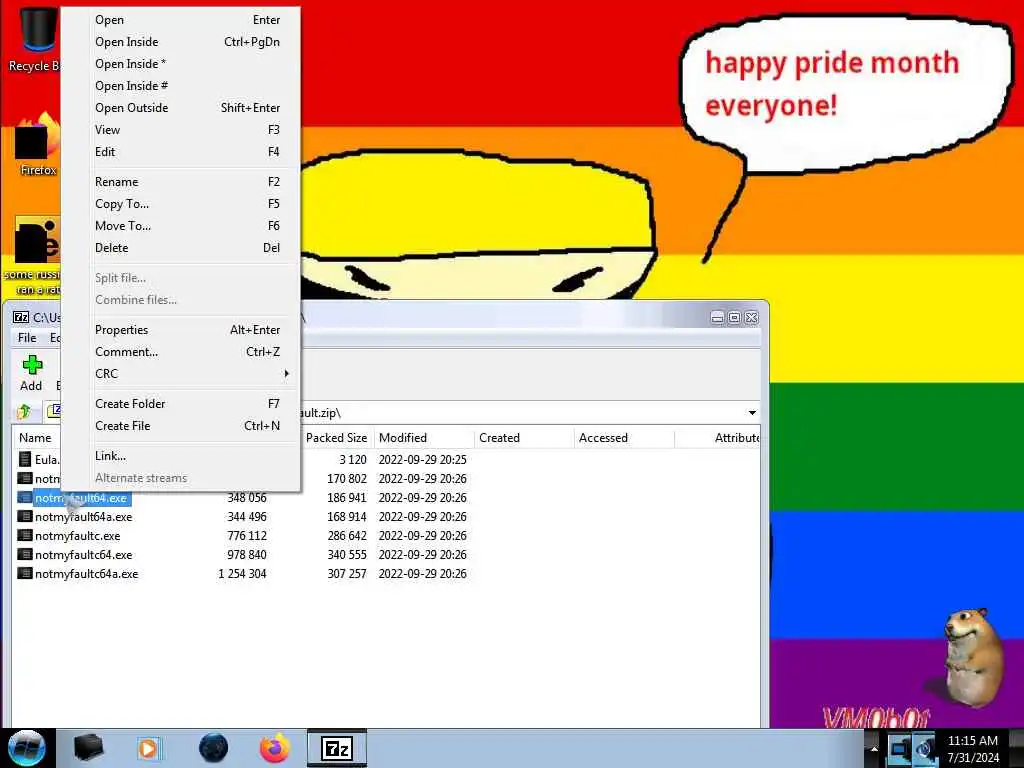
Task: Expand the address bar path dropdown
Action: [752, 413]
